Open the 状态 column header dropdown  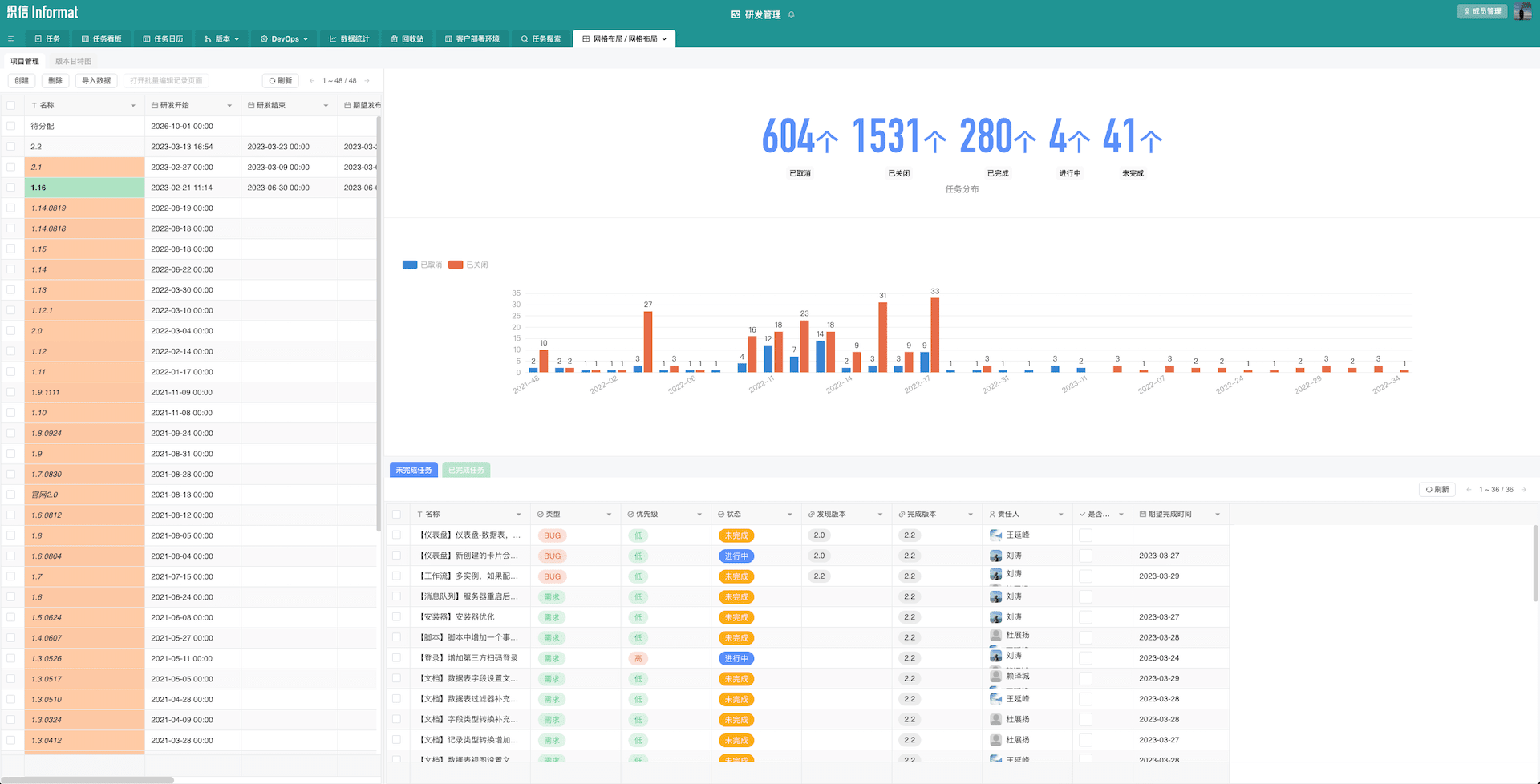(789, 515)
